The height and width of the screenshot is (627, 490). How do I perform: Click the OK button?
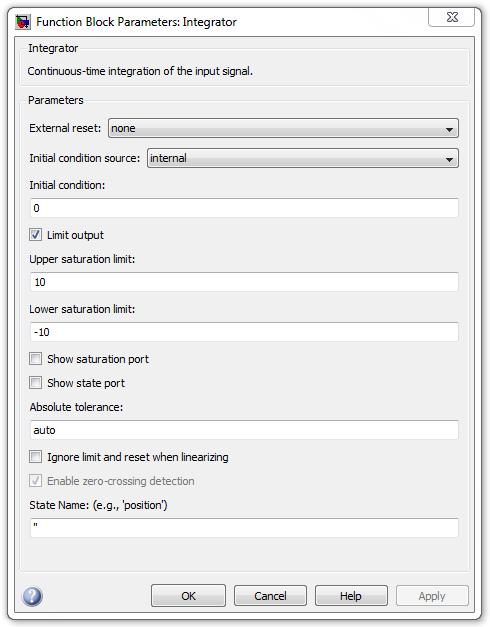[x=188, y=596]
